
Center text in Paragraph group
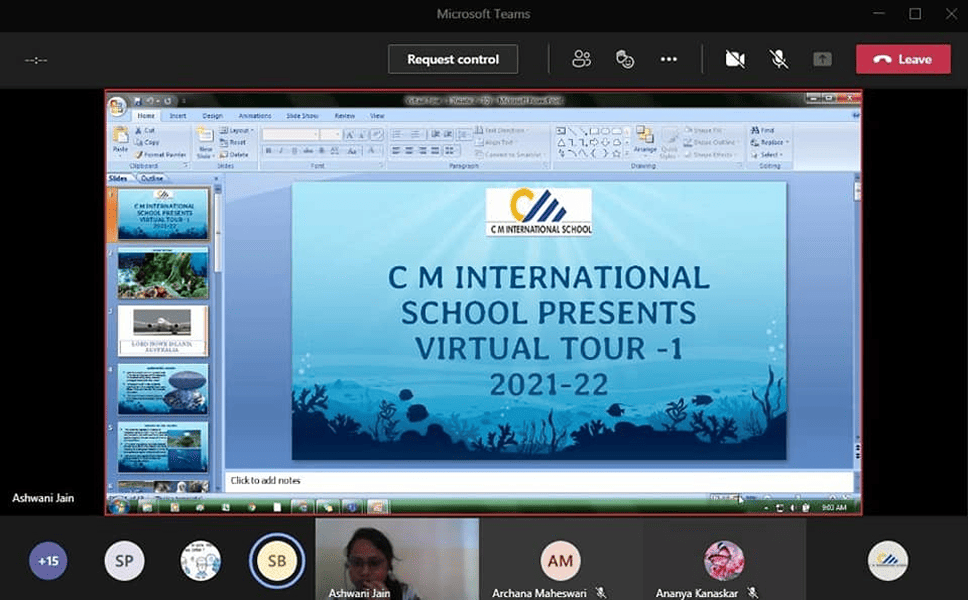[409, 151]
